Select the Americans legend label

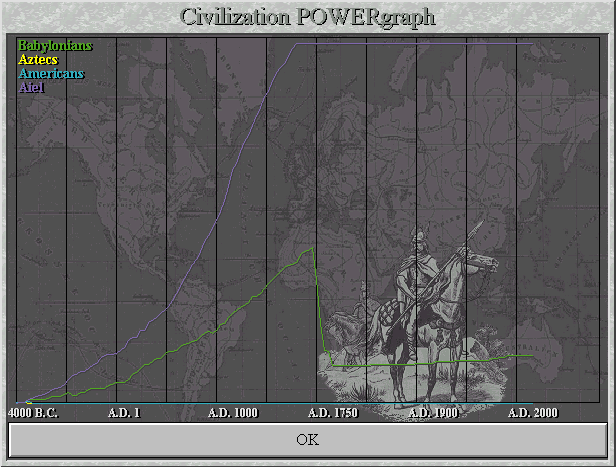tap(51, 73)
